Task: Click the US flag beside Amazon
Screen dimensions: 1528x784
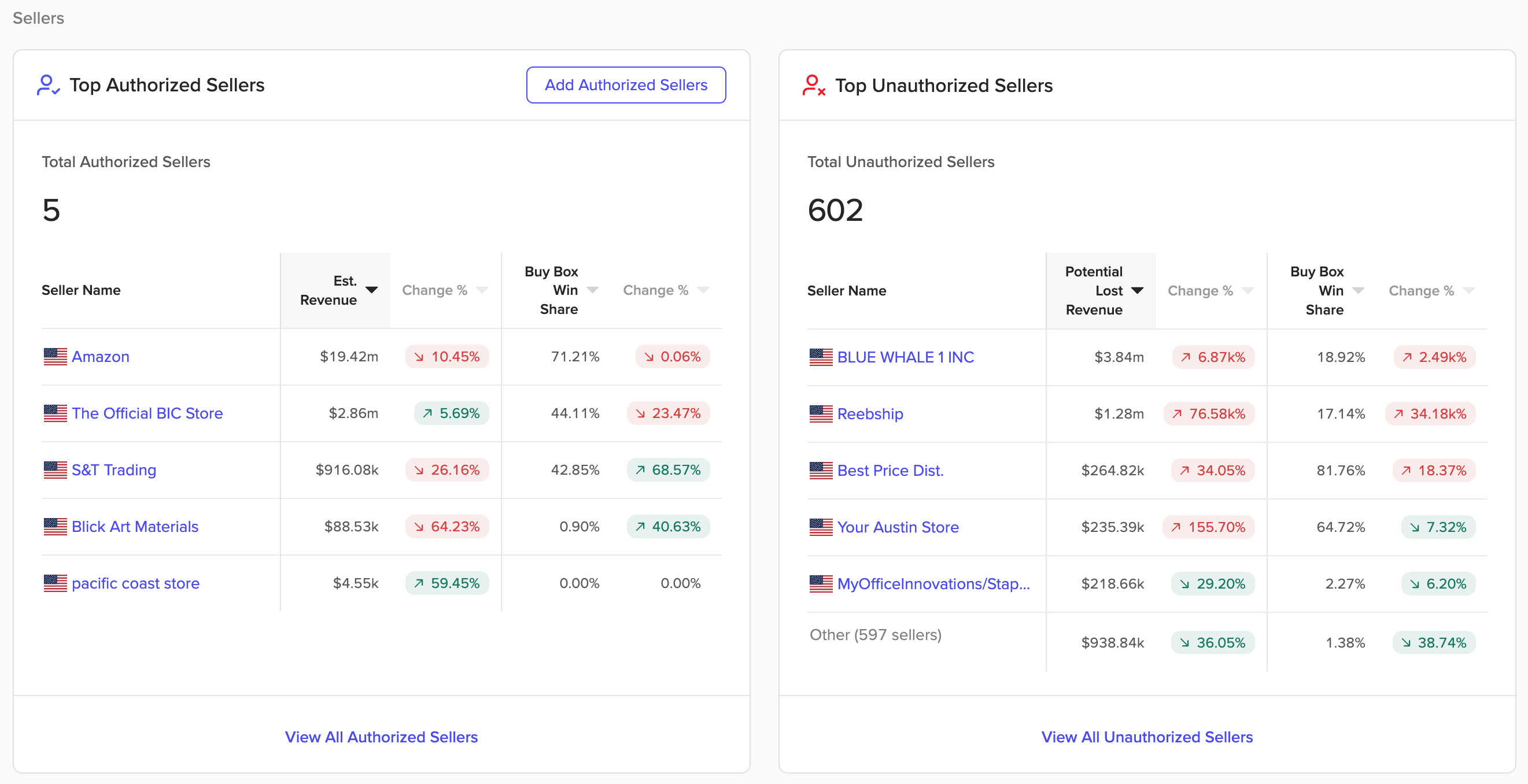Action: coord(55,356)
